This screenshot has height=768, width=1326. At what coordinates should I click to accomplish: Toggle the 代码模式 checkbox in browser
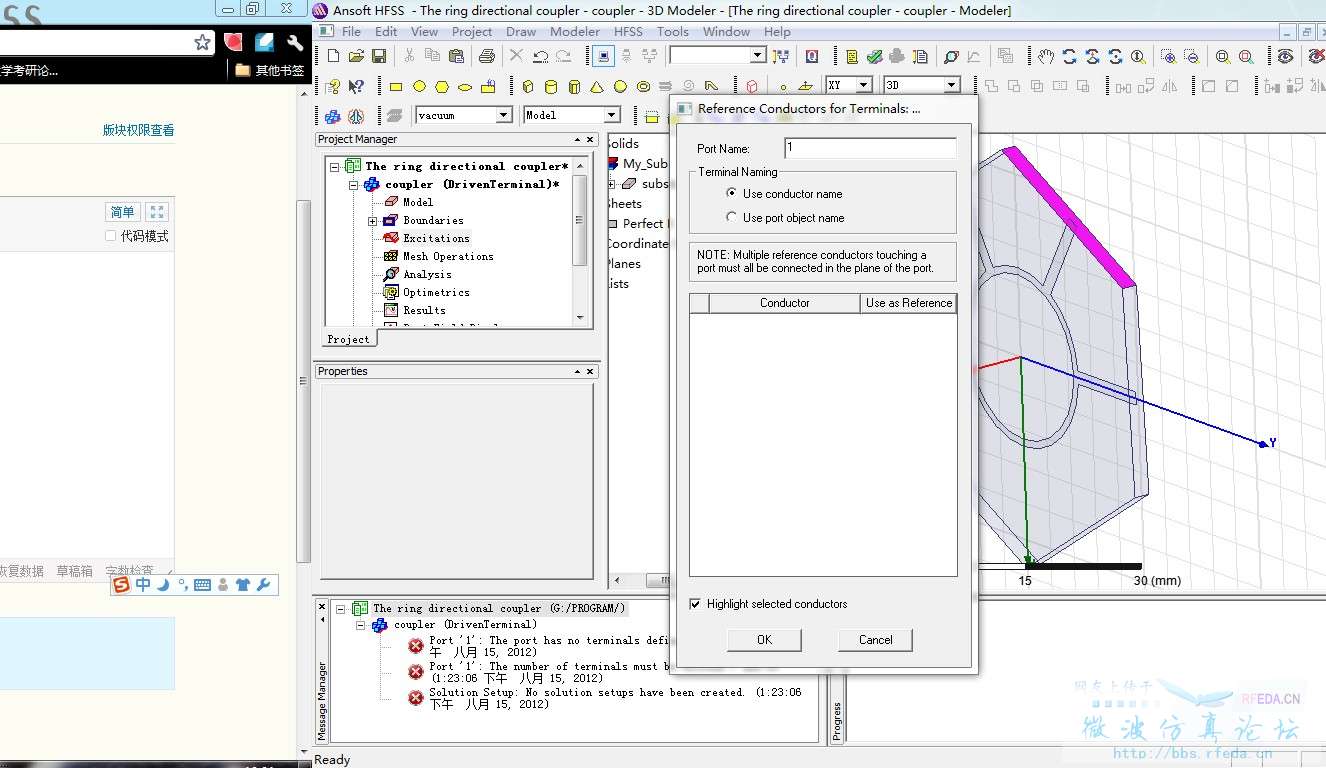pos(111,236)
